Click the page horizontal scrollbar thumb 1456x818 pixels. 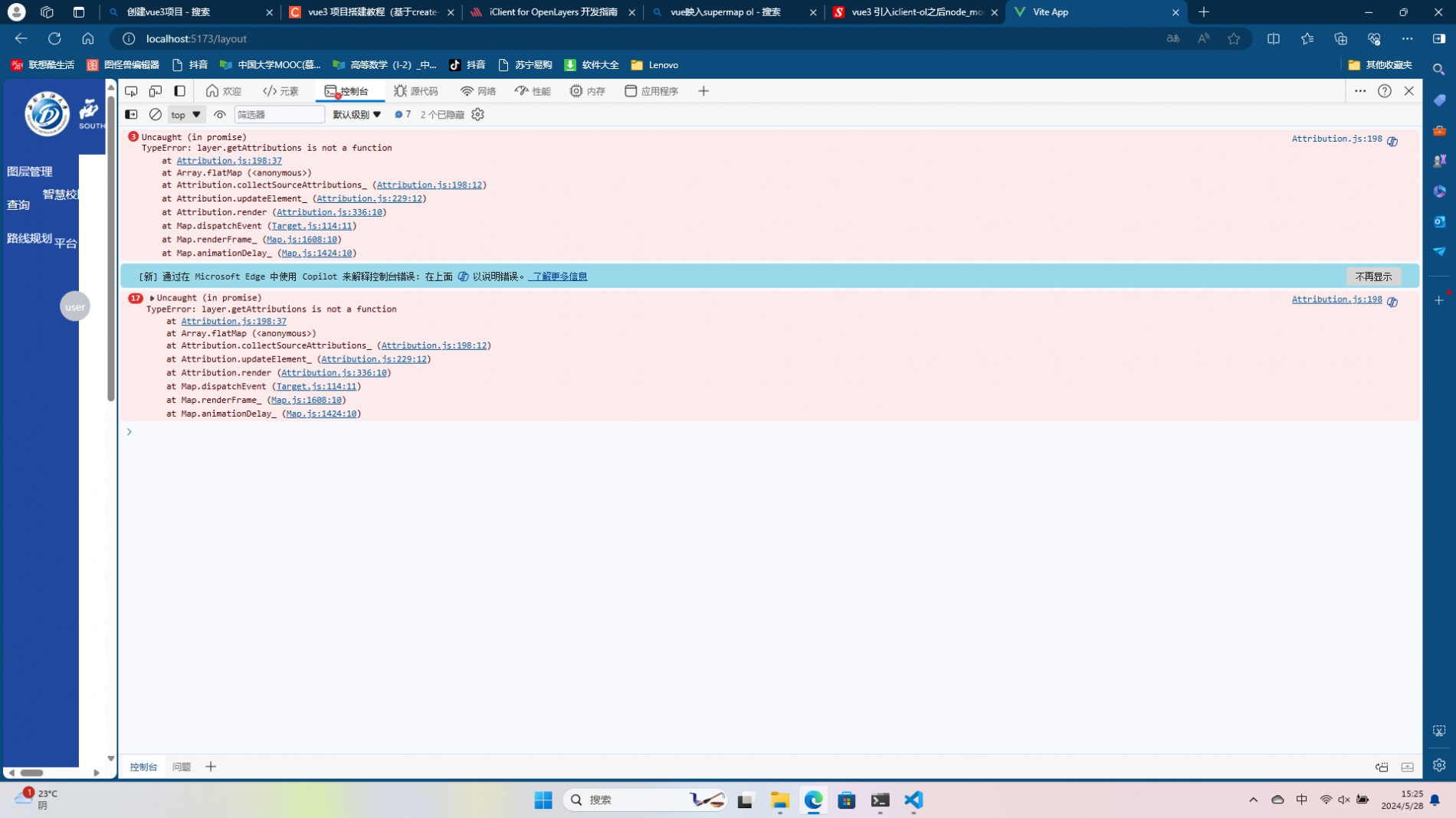[31, 773]
